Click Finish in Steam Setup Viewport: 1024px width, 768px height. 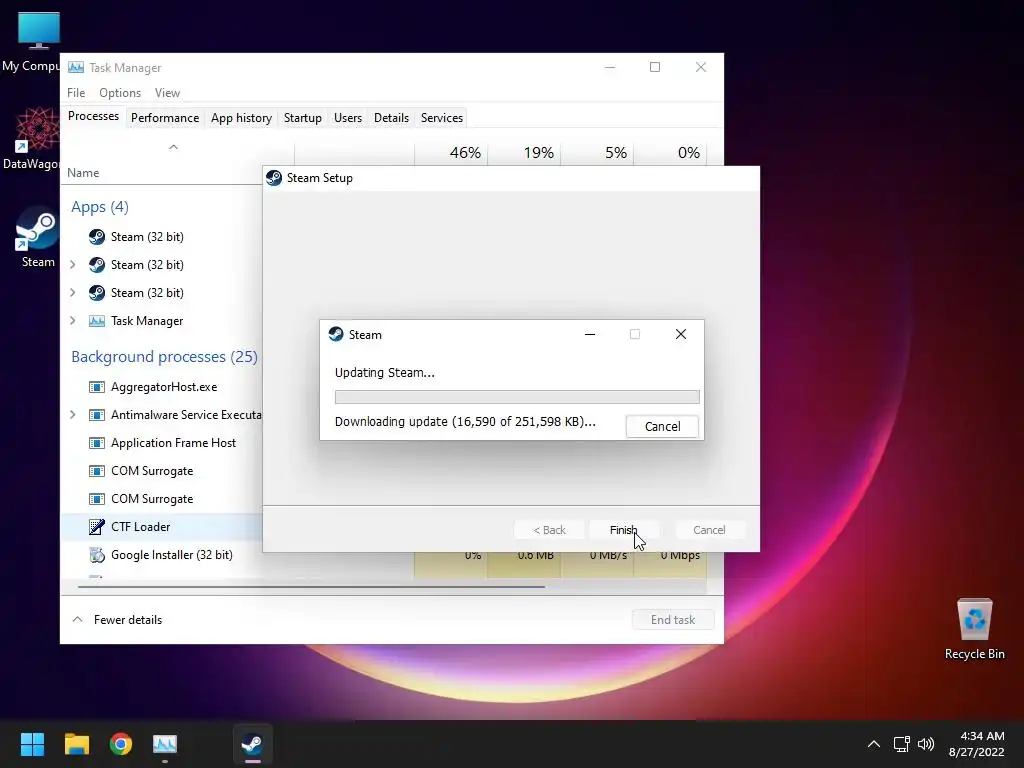pos(623,530)
